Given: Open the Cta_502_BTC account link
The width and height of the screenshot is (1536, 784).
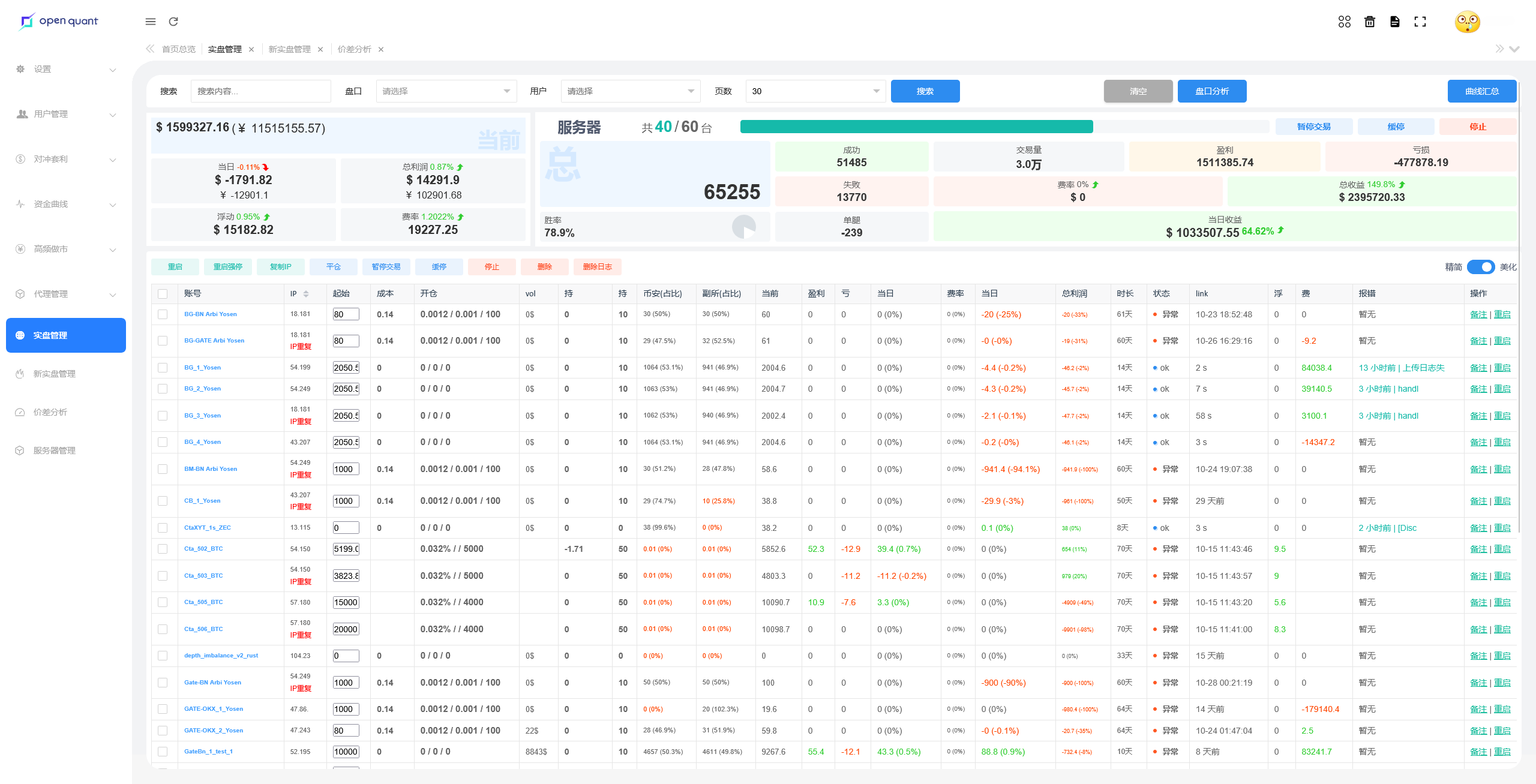Looking at the screenshot, I should tap(203, 549).
